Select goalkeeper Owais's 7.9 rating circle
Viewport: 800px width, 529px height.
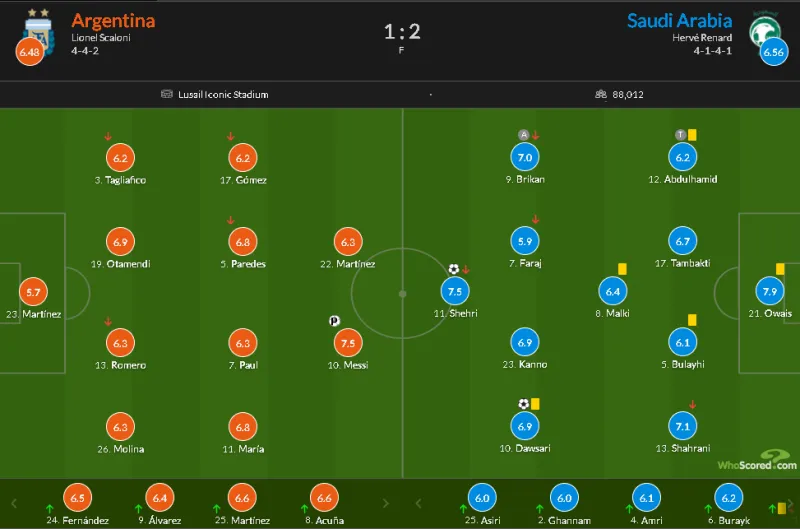coord(769,291)
